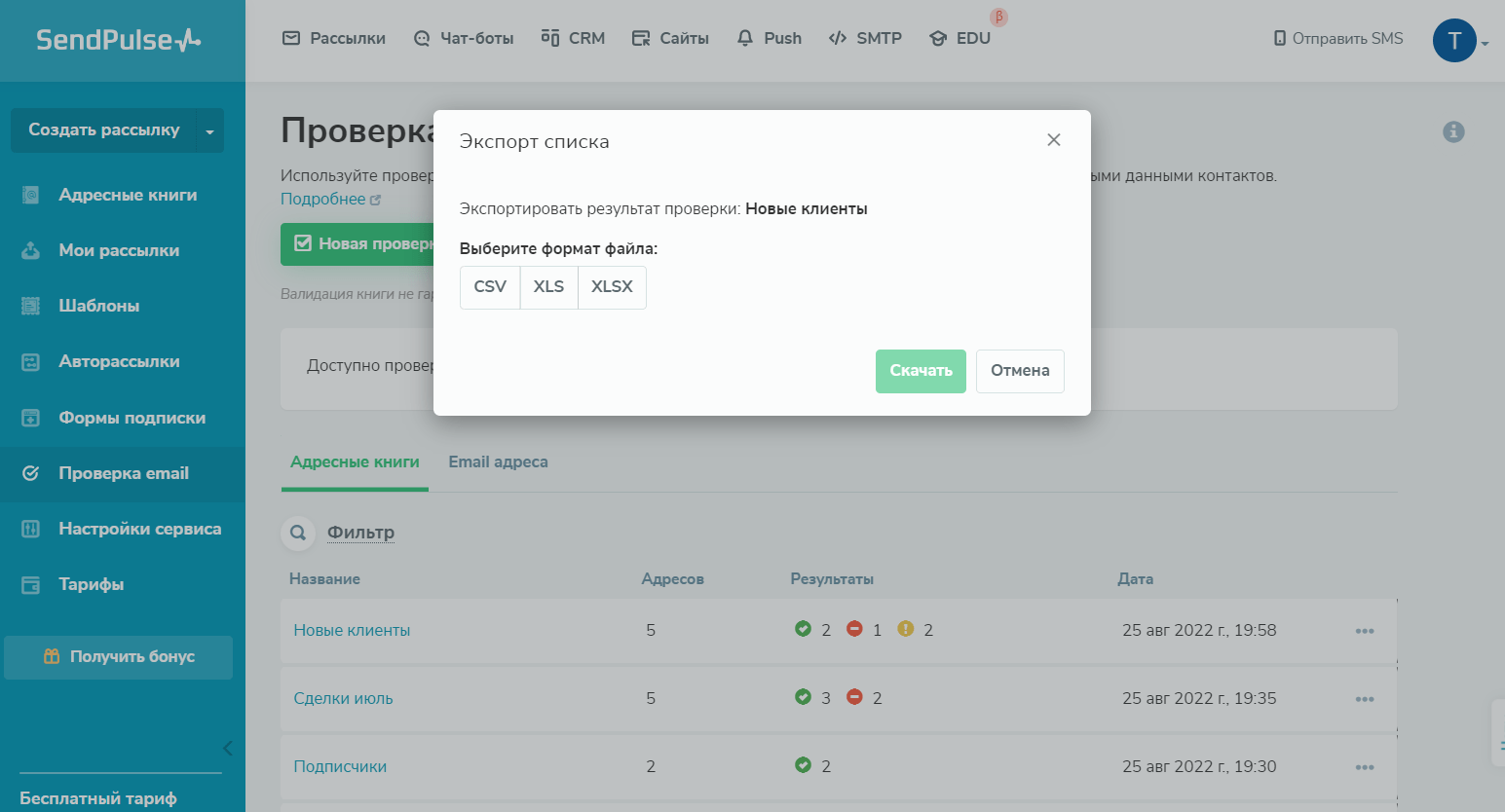The width and height of the screenshot is (1505, 812).
Task: Click the SendPulse logo
Action: [118, 40]
